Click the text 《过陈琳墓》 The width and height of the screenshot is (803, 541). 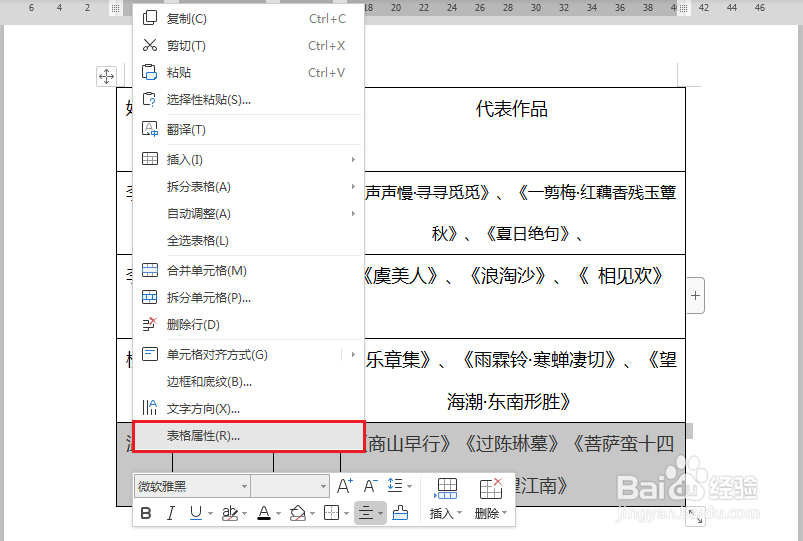pyautogui.click(x=512, y=444)
